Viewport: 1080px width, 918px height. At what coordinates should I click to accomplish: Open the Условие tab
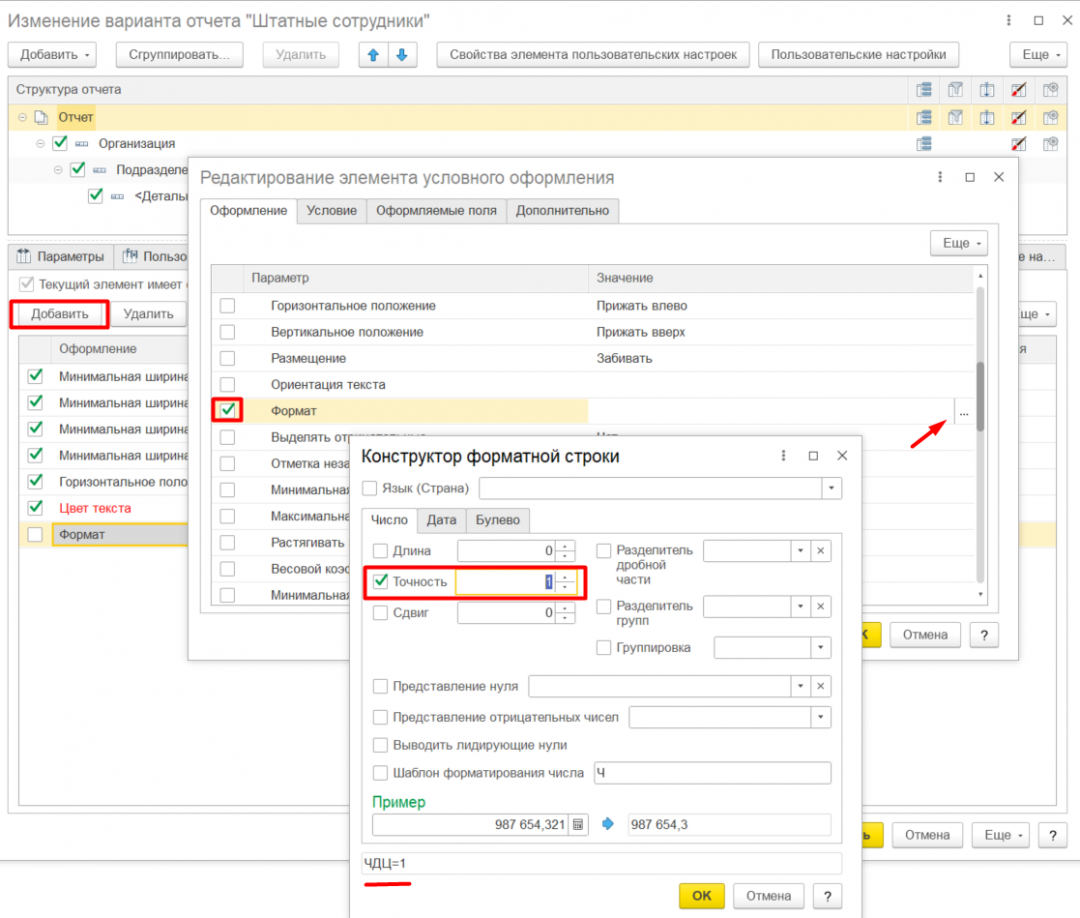331,211
